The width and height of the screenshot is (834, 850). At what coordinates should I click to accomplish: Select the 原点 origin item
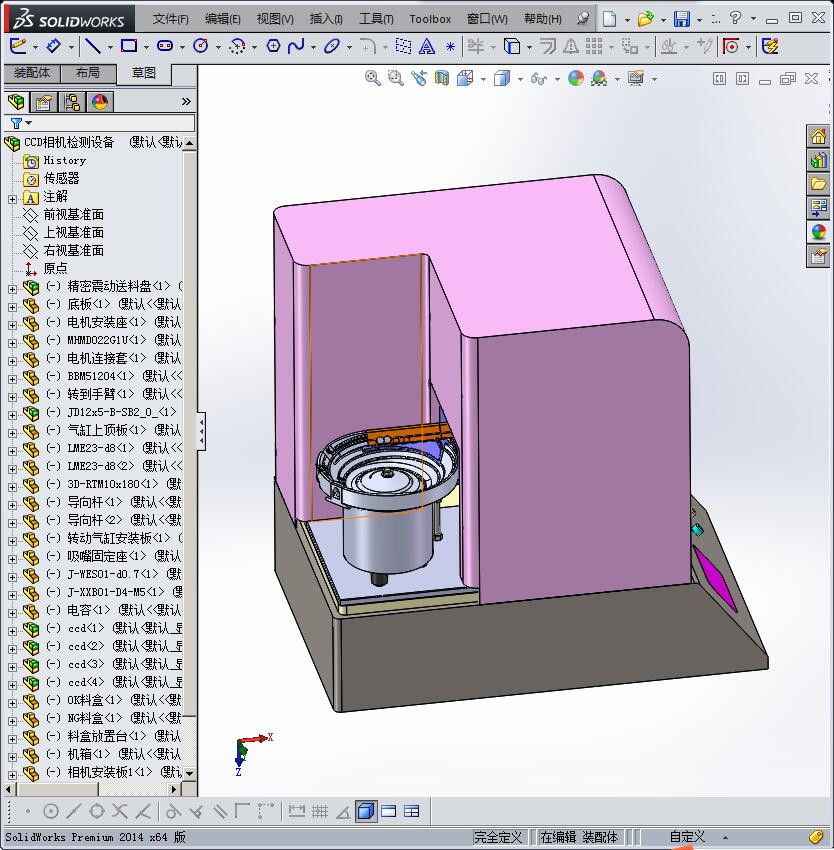click(55, 268)
